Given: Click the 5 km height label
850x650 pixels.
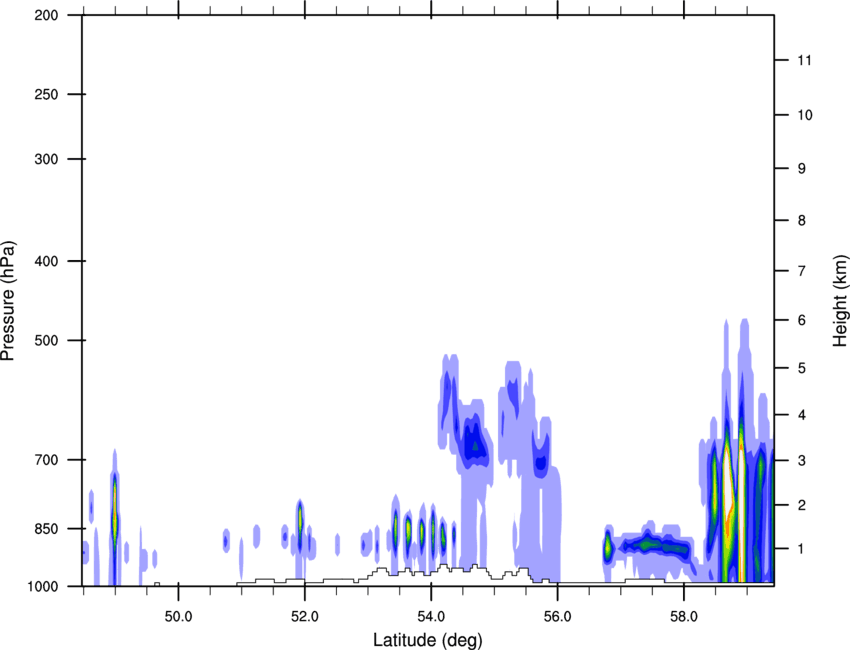Looking at the screenshot, I should pos(802,369).
